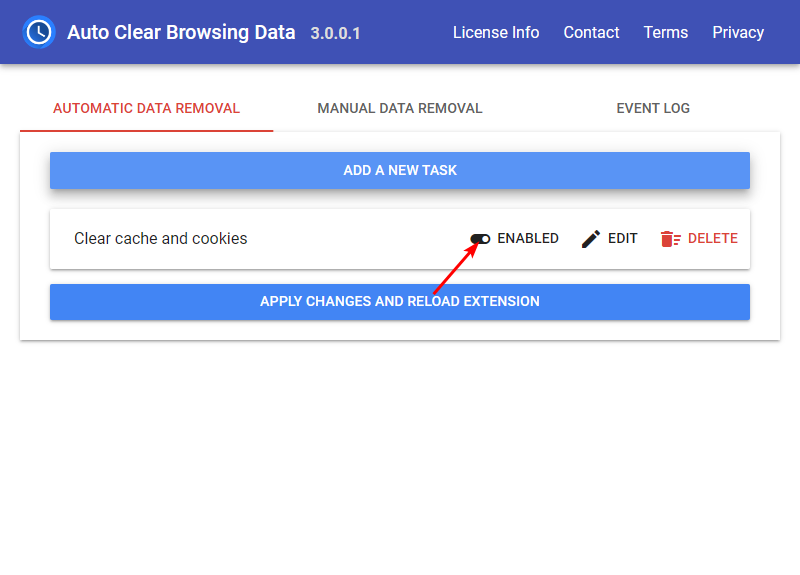
Task: Select the 'Clear cache and cookies' task name
Action: click(161, 238)
